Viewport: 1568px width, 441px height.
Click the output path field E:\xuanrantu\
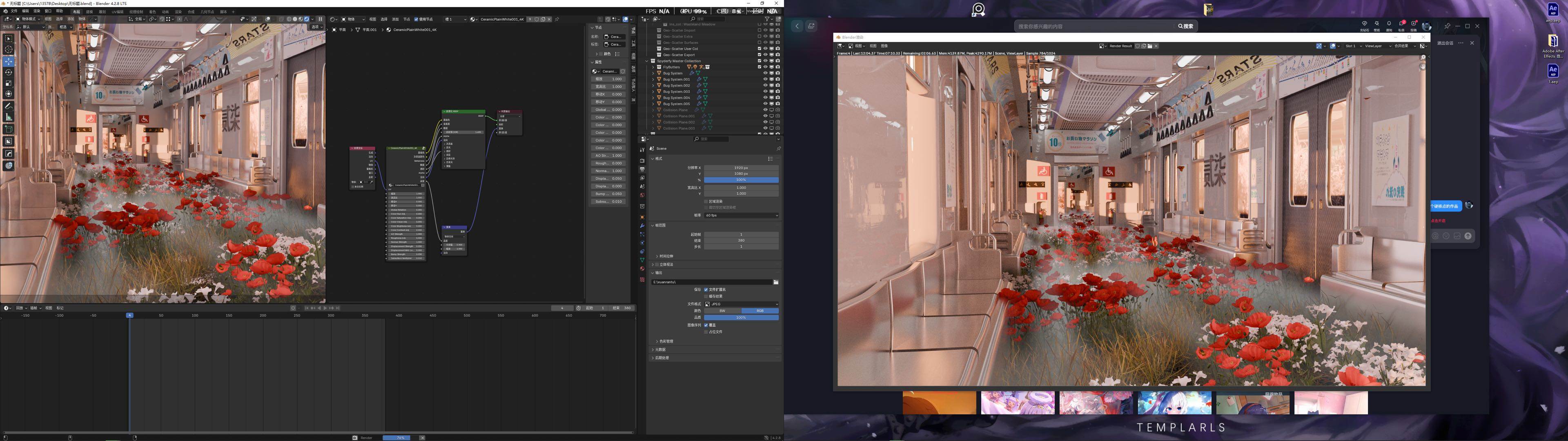coord(712,282)
